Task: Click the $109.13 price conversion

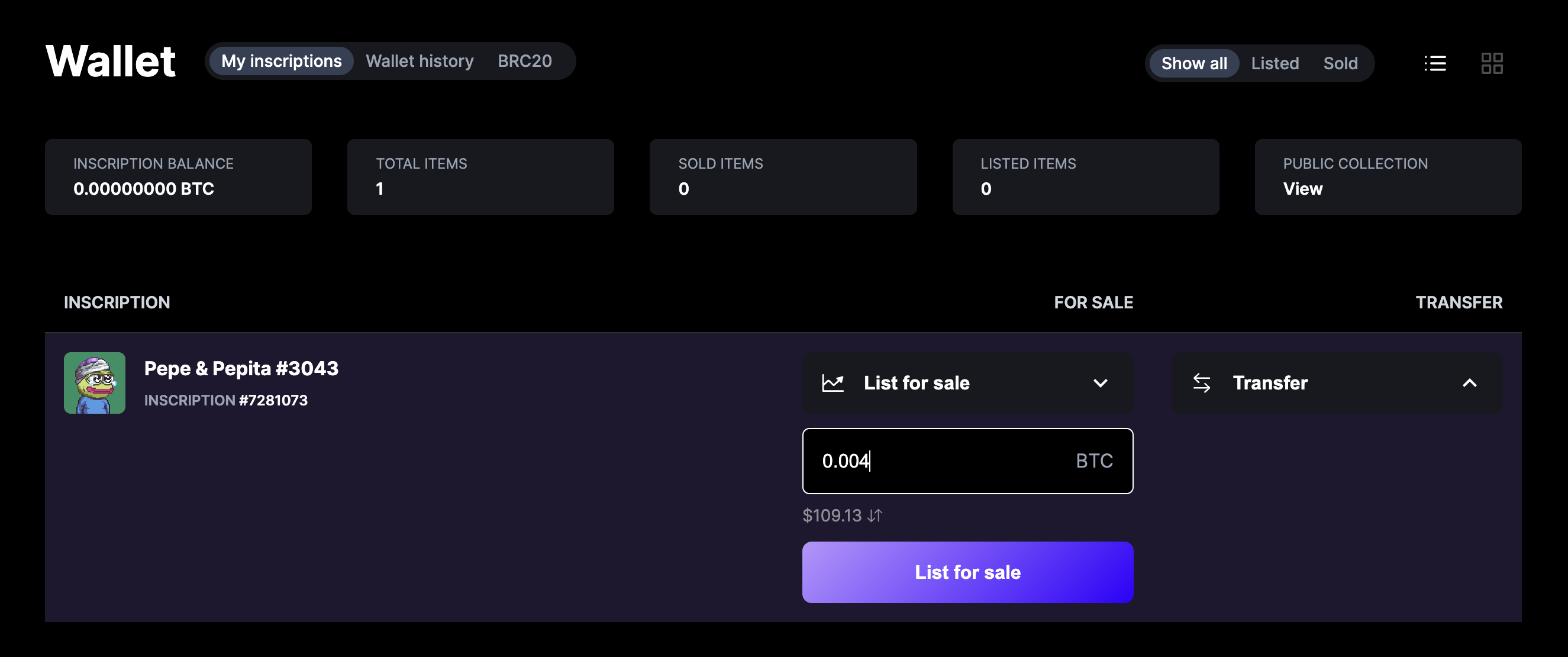Action: (x=831, y=514)
